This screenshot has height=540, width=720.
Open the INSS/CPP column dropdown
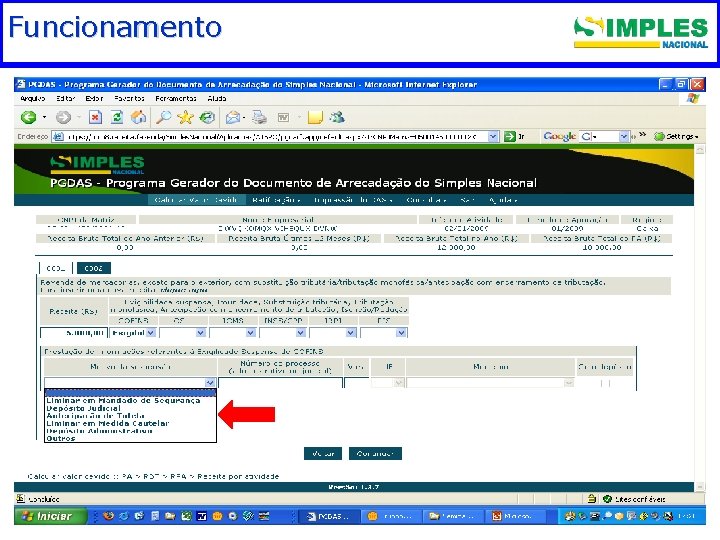point(301,332)
